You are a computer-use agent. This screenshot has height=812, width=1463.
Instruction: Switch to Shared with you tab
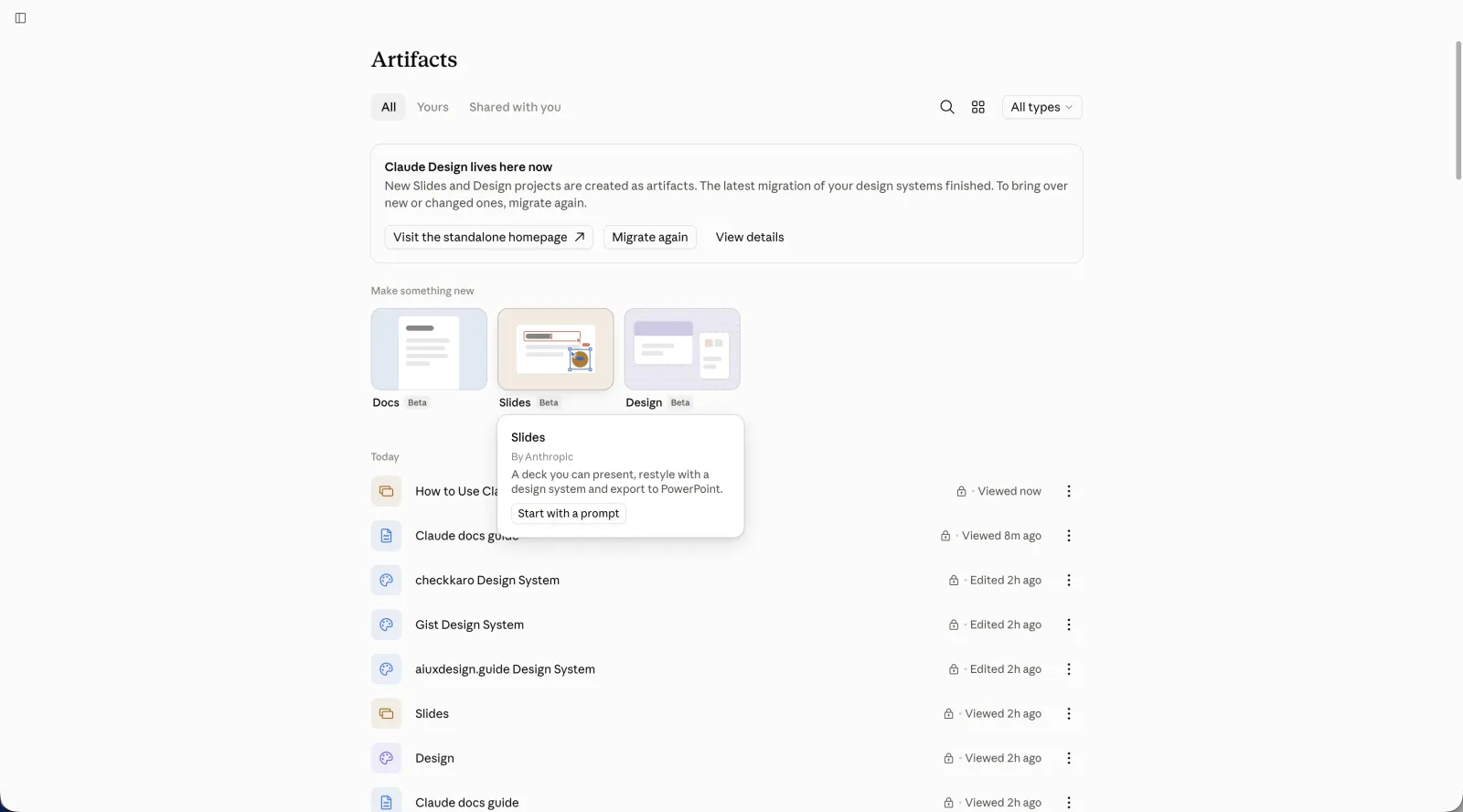point(515,107)
